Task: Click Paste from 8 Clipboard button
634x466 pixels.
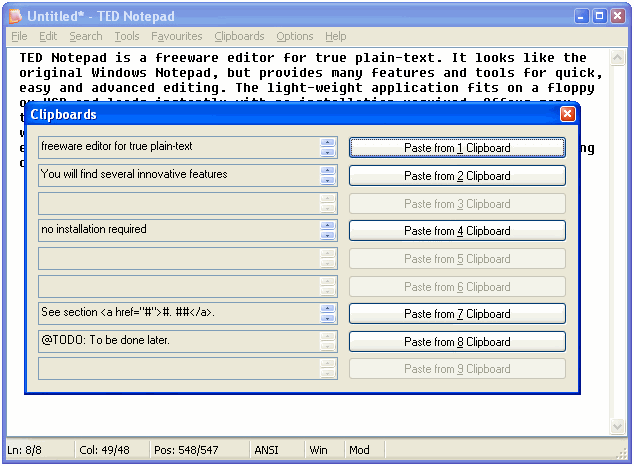Action: pyautogui.click(x=457, y=342)
